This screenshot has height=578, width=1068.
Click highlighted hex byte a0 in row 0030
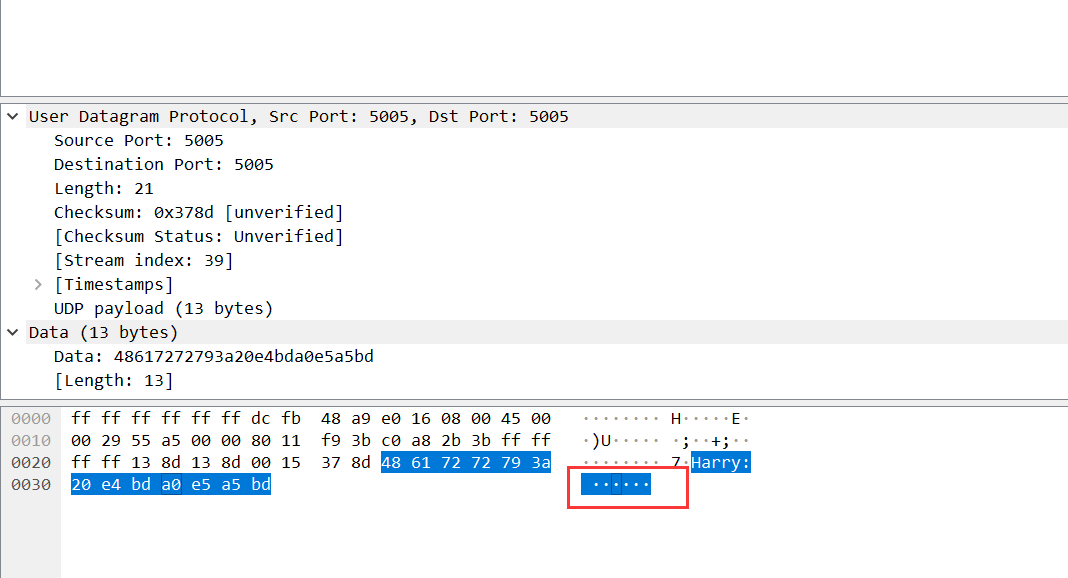tap(171, 485)
